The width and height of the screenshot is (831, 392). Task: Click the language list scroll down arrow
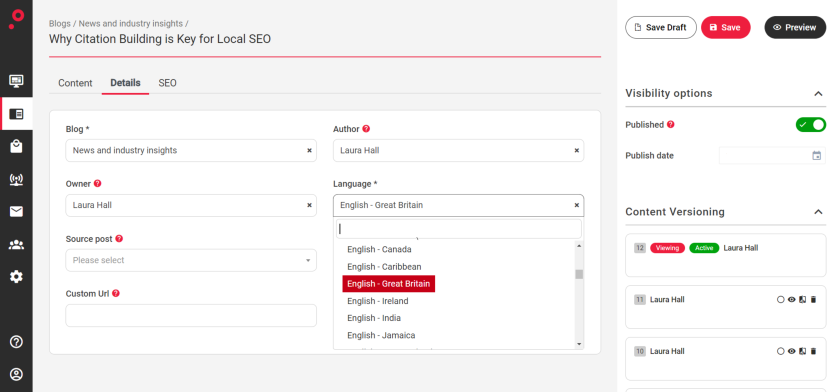579,344
